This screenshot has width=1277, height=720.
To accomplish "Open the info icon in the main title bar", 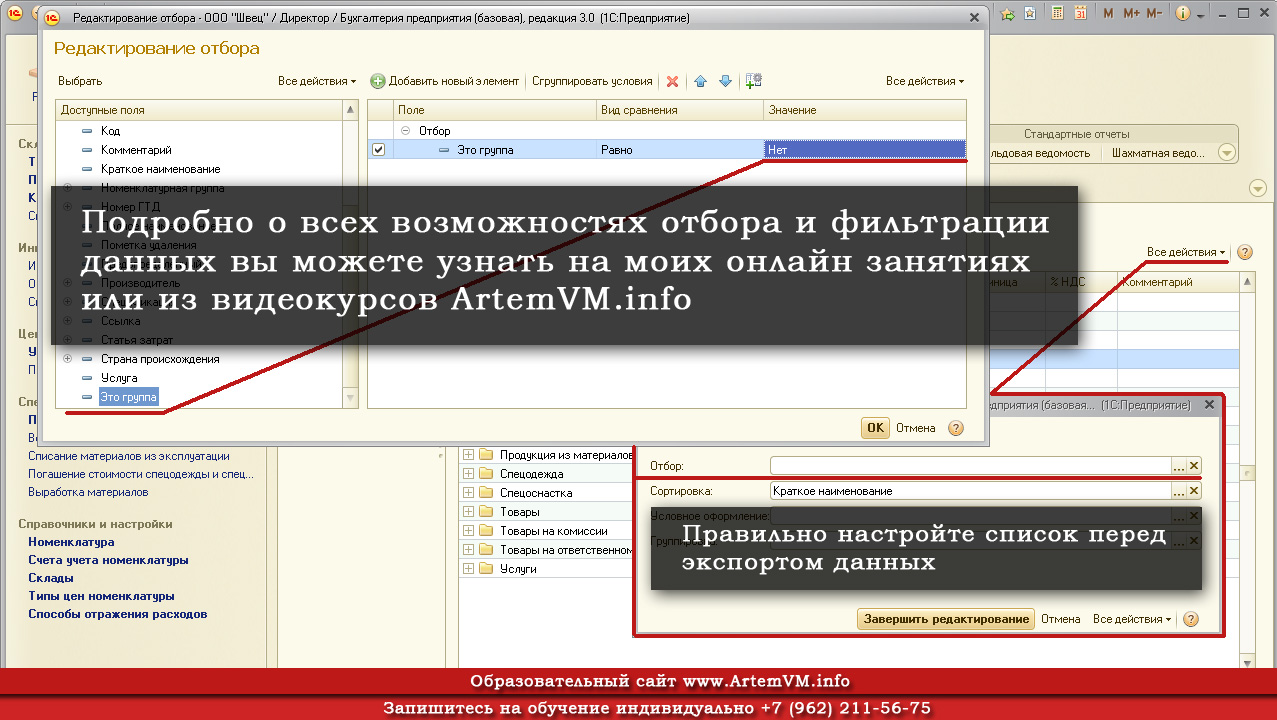I will (x=1183, y=14).
